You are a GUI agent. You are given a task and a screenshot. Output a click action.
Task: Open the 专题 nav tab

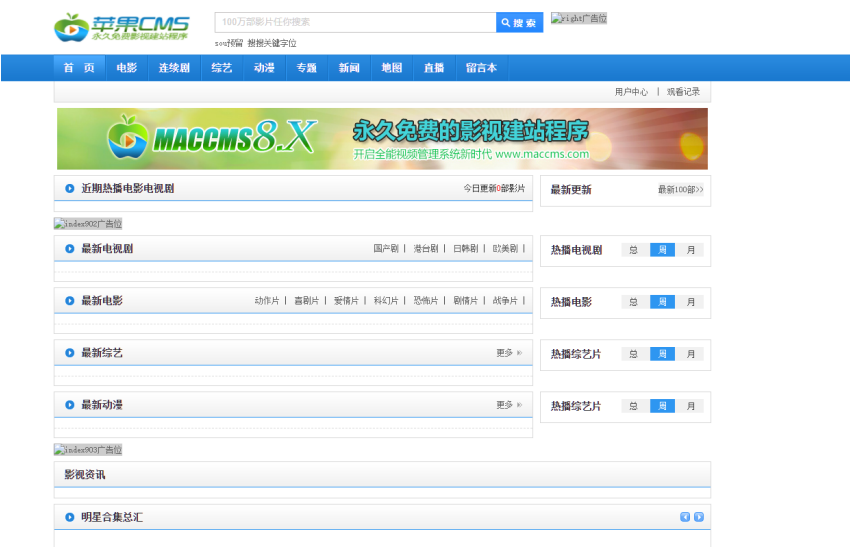tap(307, 68)
